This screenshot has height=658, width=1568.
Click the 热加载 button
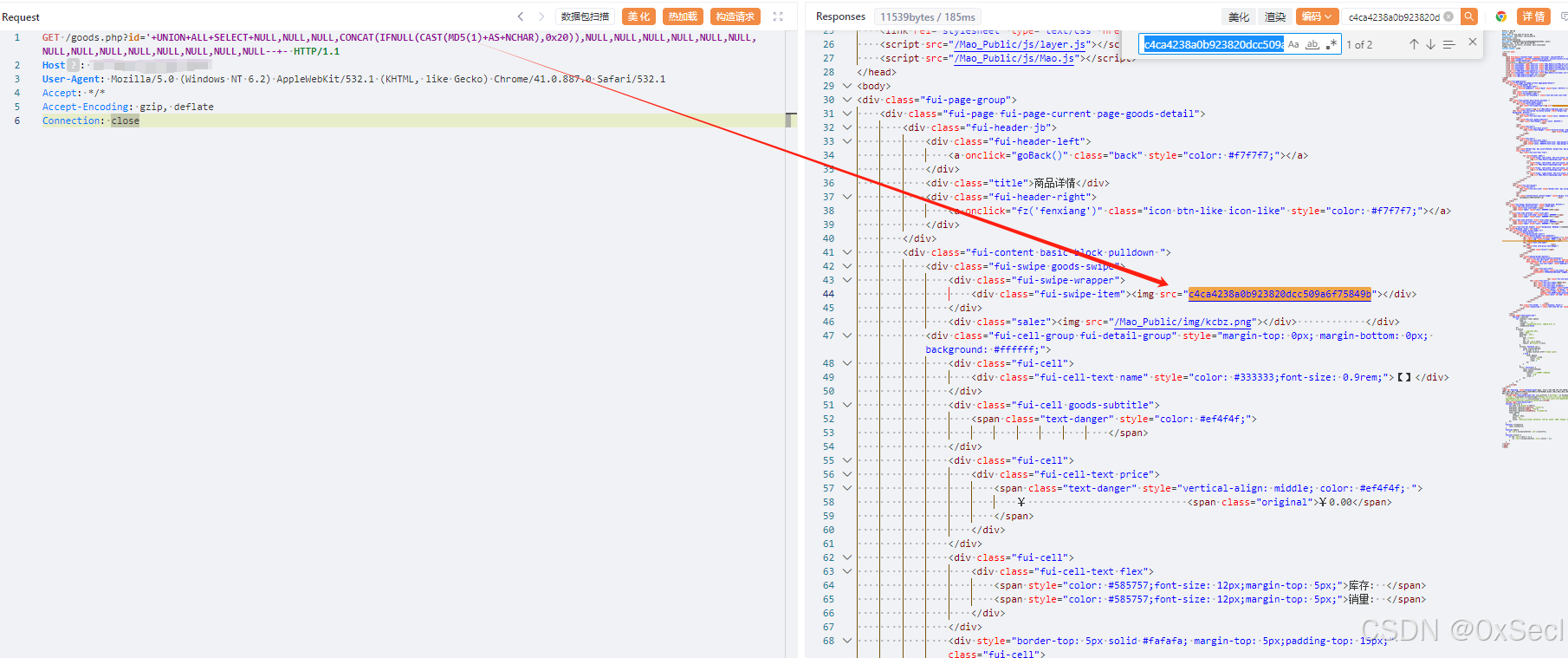click(x=683, y=16)
